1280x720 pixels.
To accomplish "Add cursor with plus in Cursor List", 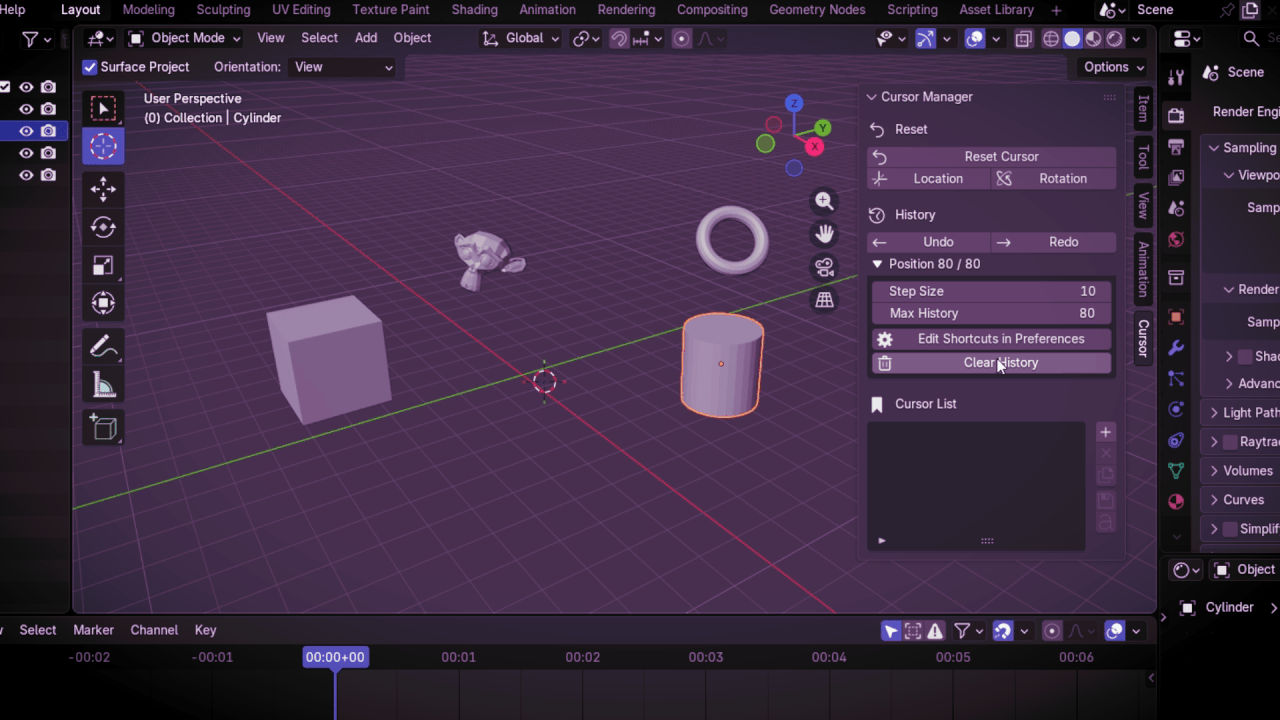I will [x=1105, y=432].
